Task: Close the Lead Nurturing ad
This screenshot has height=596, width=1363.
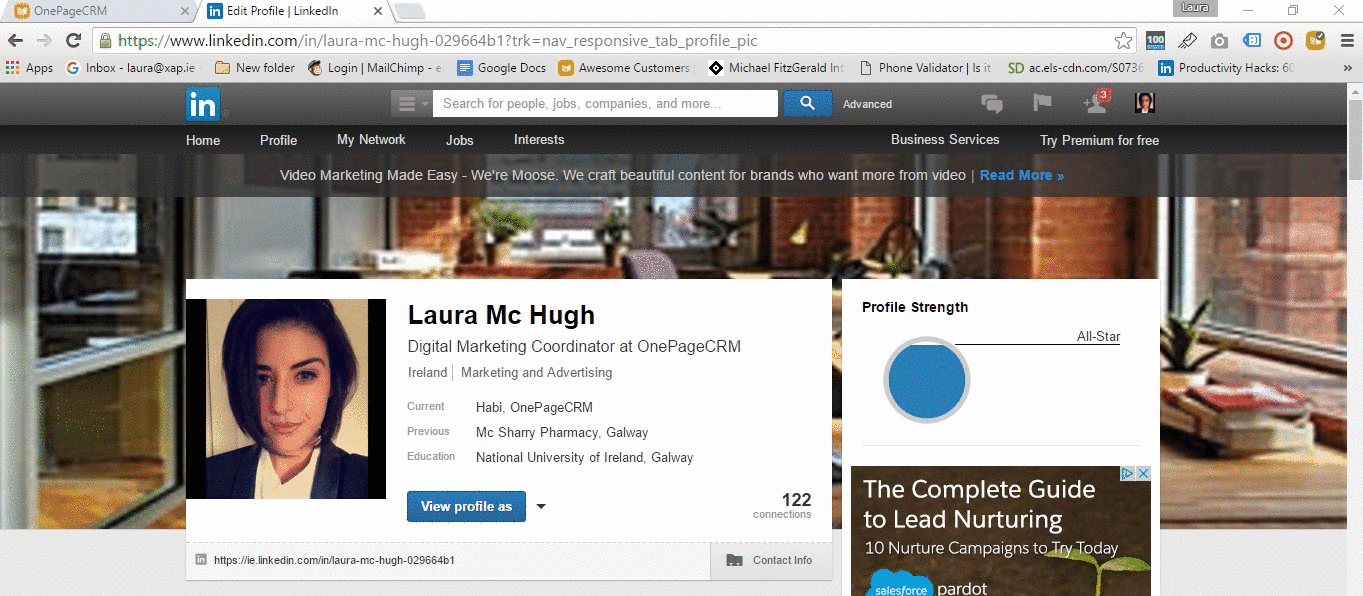Action: tap(1144, 473)
